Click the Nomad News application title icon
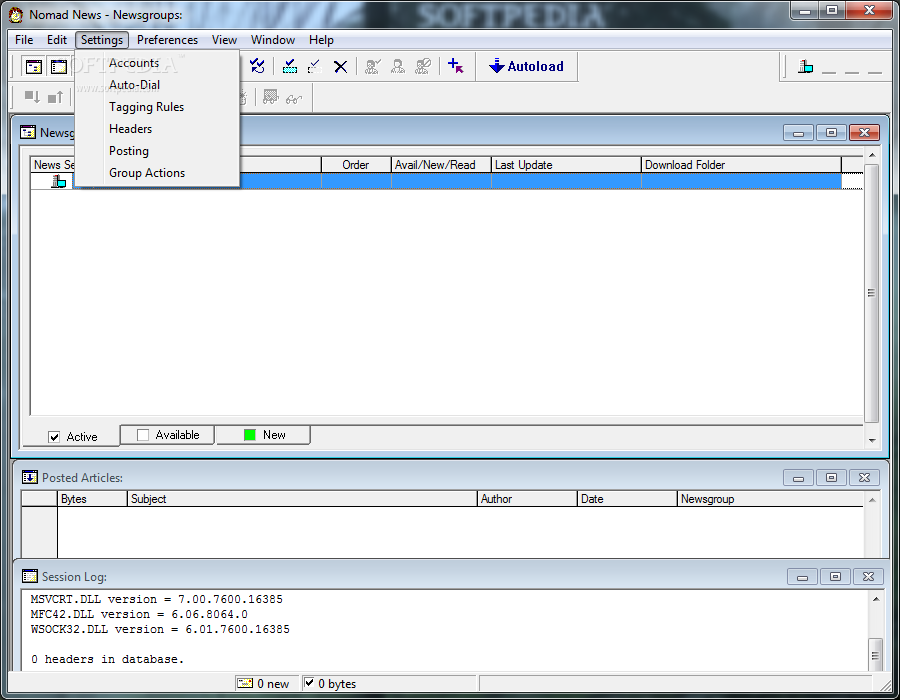 [16, 14]
